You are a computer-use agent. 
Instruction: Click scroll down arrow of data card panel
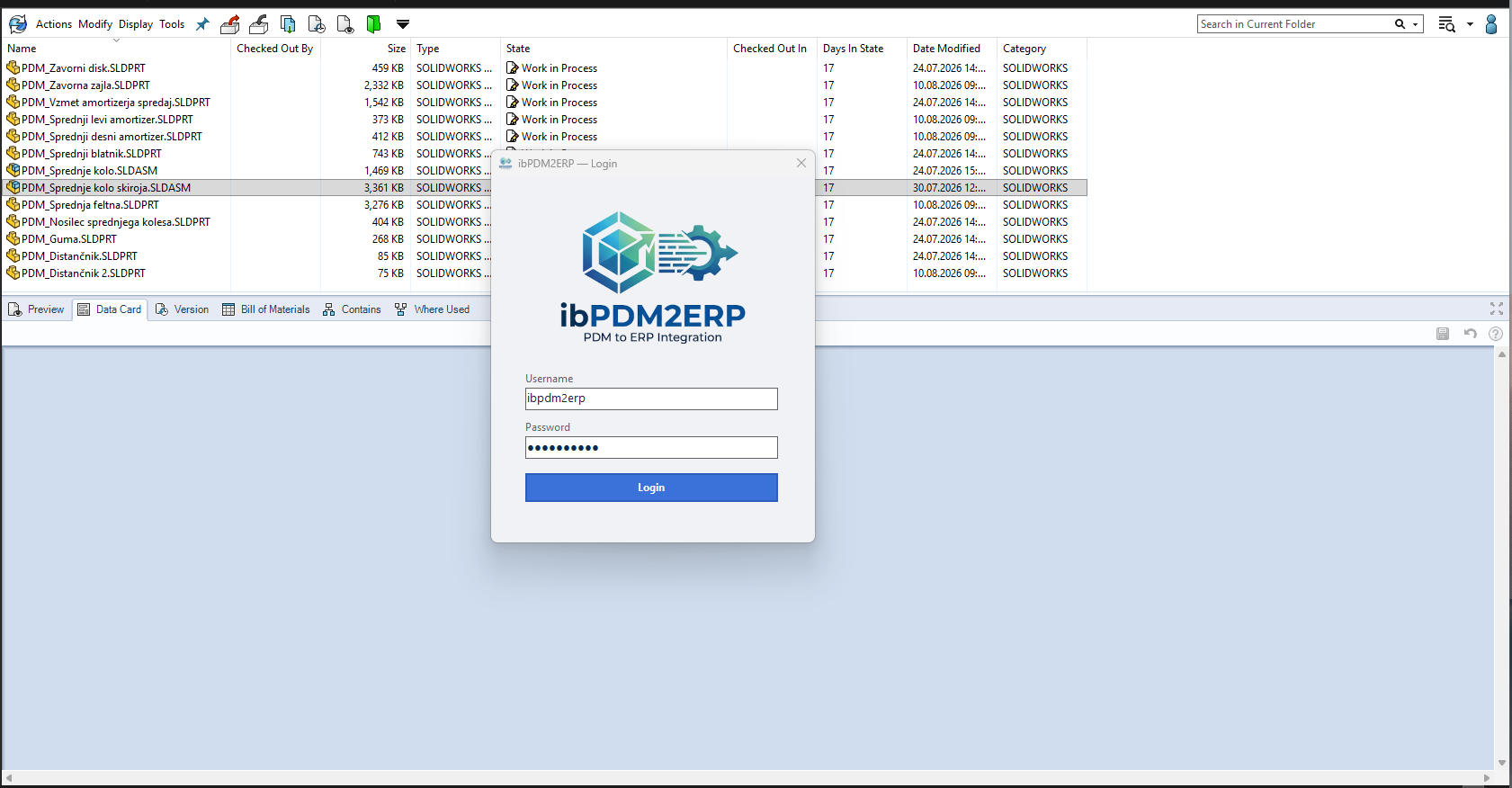(1502, 763)
